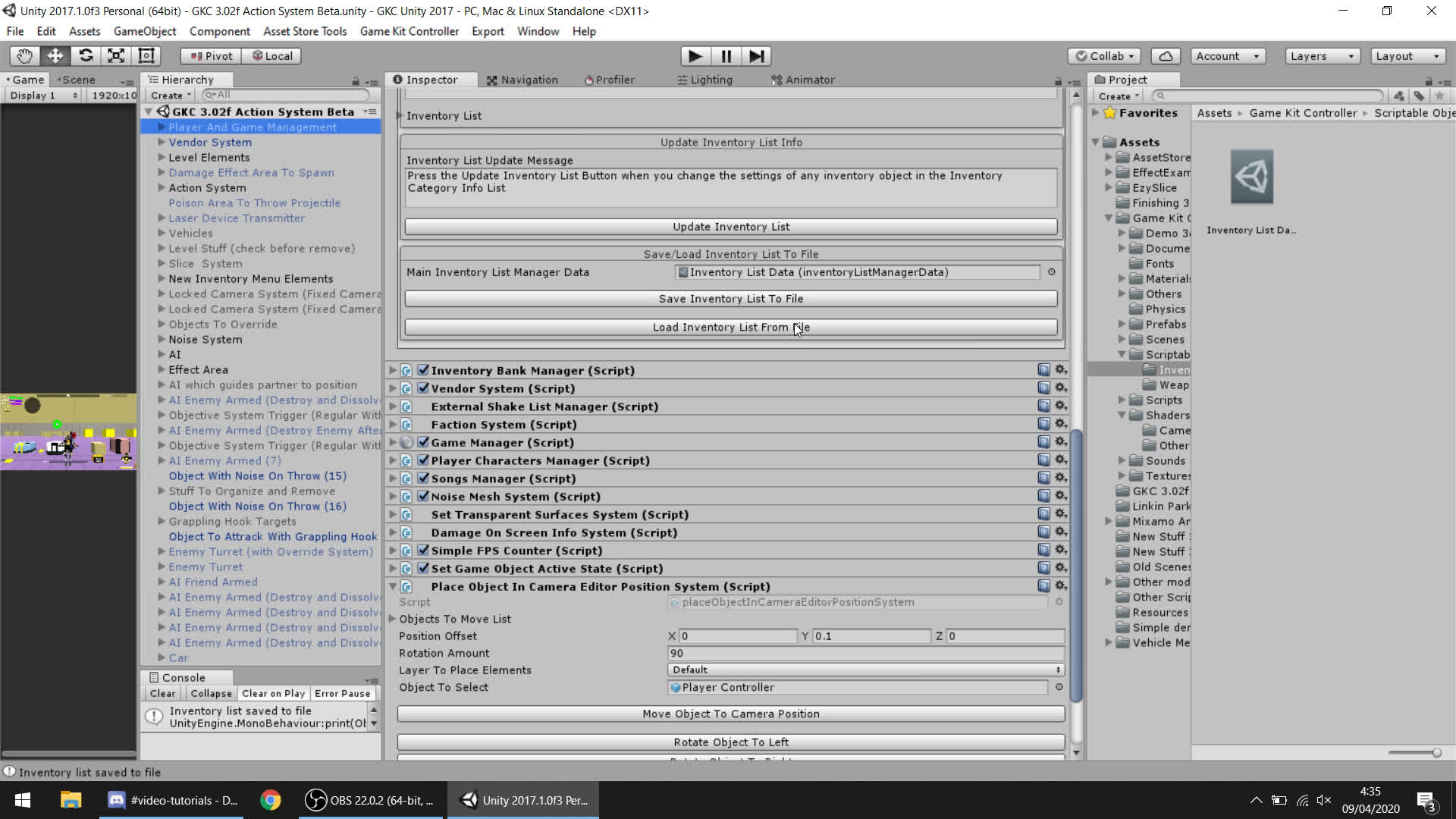Screen dimensions: 1456x819
Task: Click the Play button
Action: [x=694, y=56]
